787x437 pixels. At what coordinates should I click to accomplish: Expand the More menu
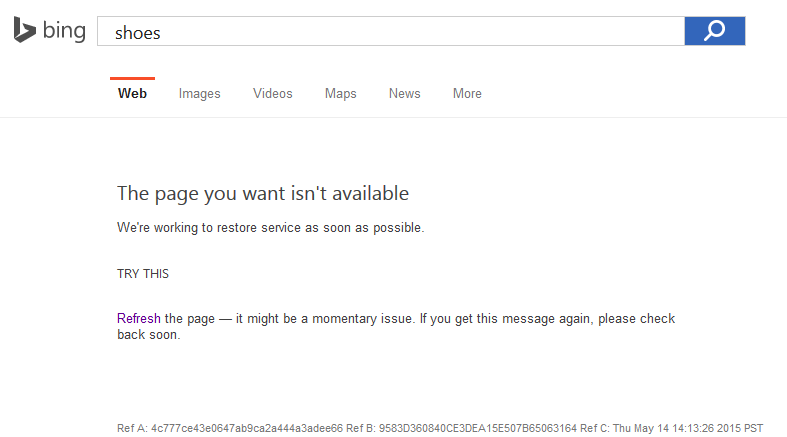tap(467, 94)
